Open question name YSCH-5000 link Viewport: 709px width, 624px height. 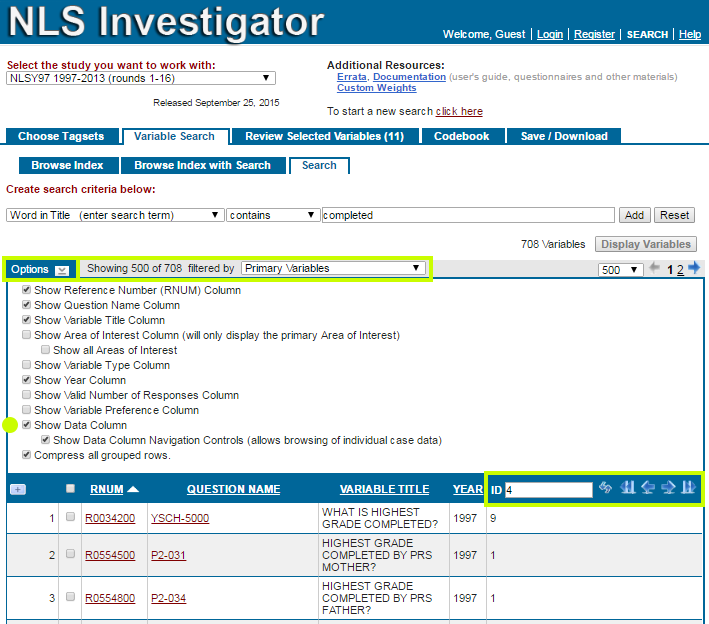tap(180, 518)
